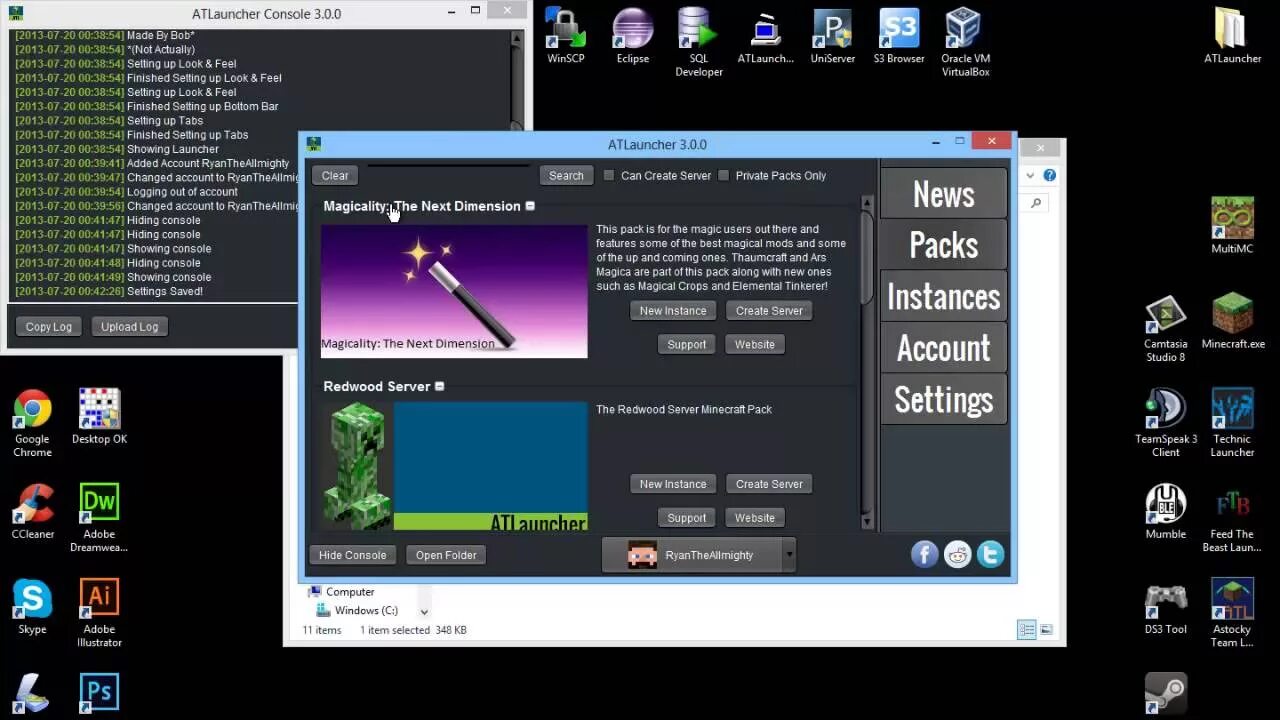Click the Redwood Server creeper thumbnail
Image resolution: width=1280 pixels, height=720 pixels.
(454, 466)
